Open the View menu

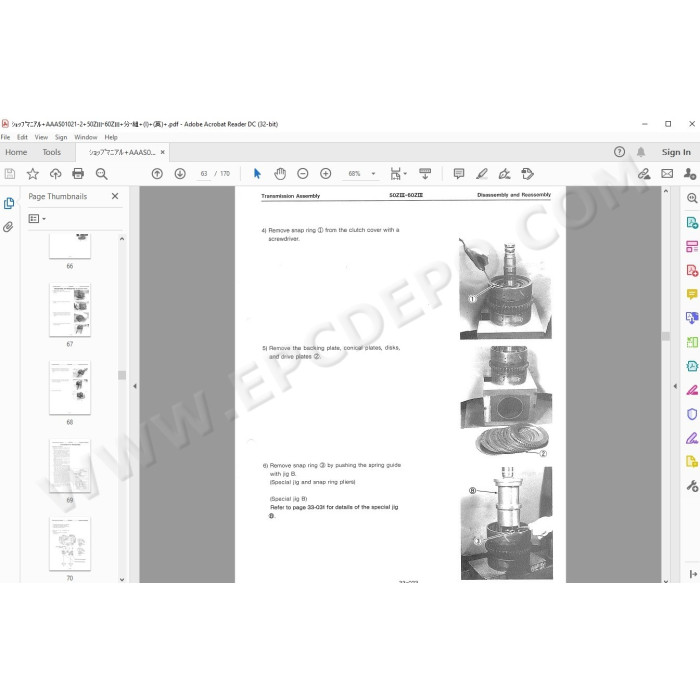41,137
